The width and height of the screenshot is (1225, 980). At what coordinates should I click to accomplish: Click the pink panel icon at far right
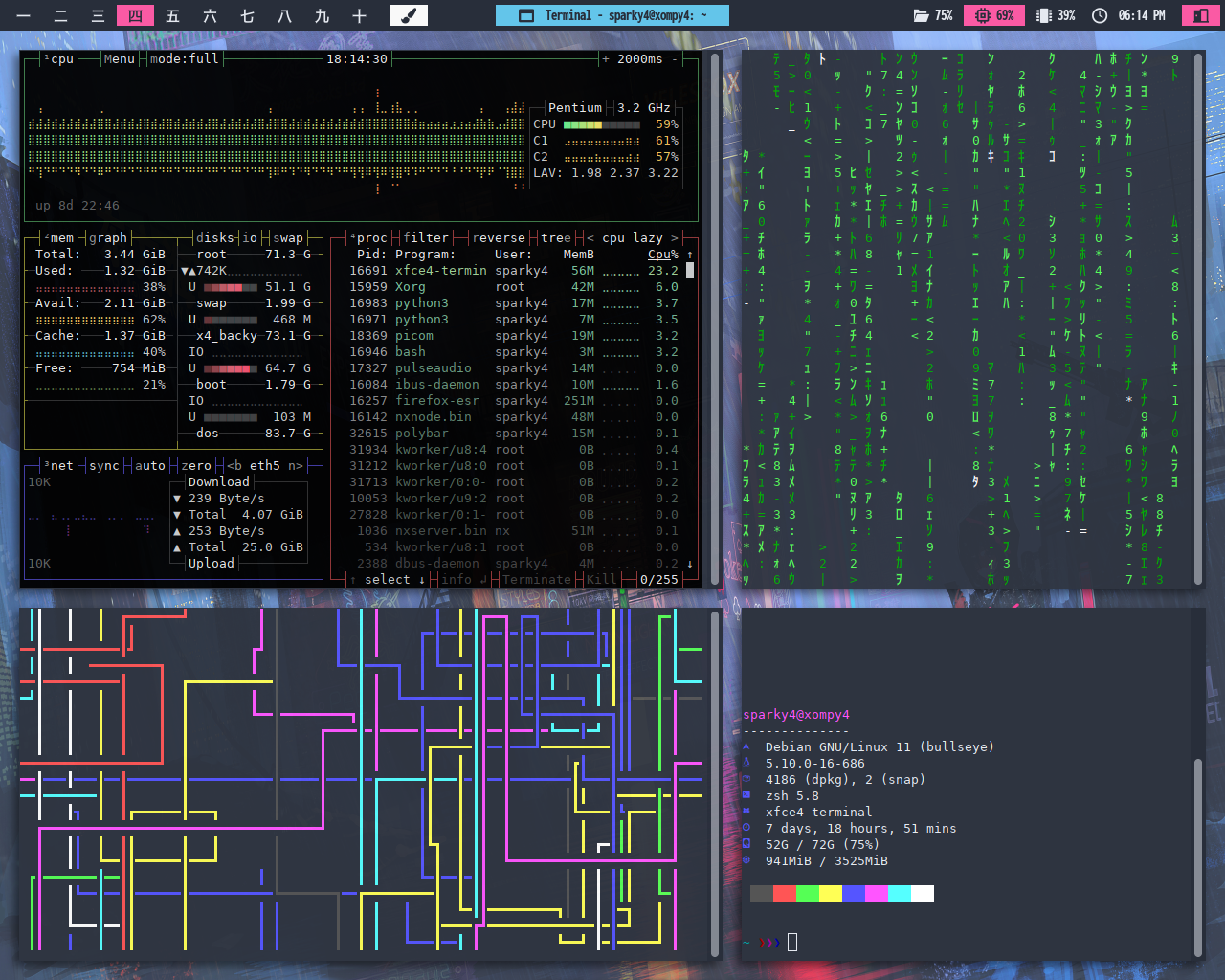pyautogui.click(x=1199, y=15)
